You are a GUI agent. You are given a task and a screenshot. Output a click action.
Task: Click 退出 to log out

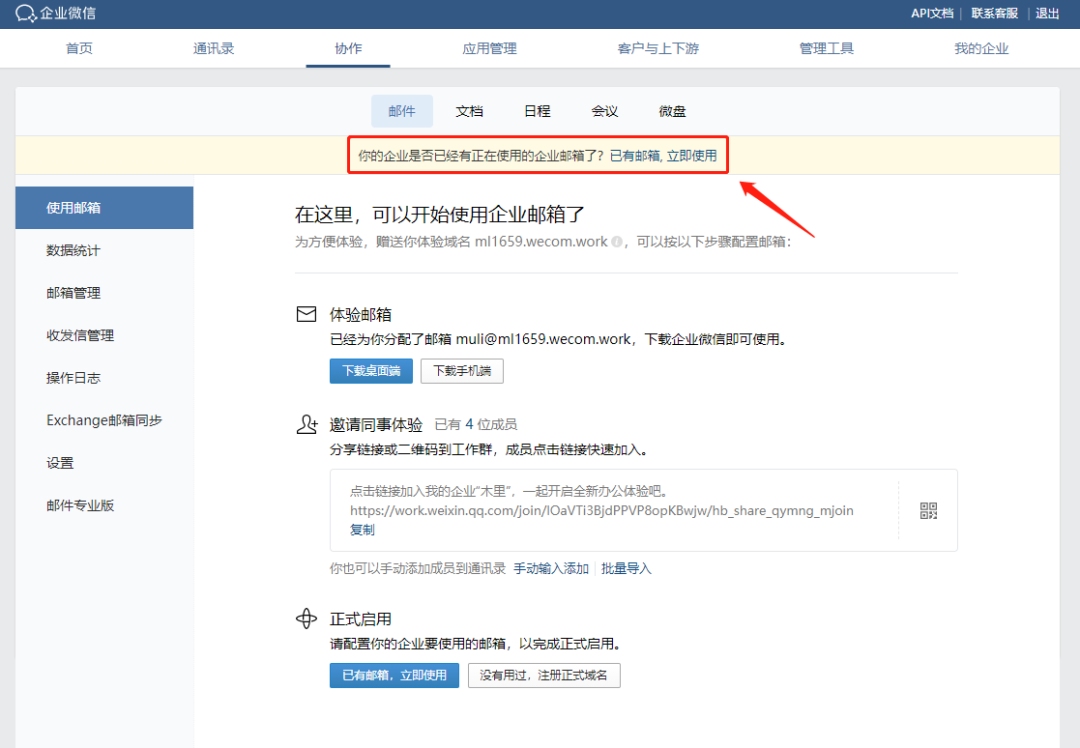click(1048, 13)
